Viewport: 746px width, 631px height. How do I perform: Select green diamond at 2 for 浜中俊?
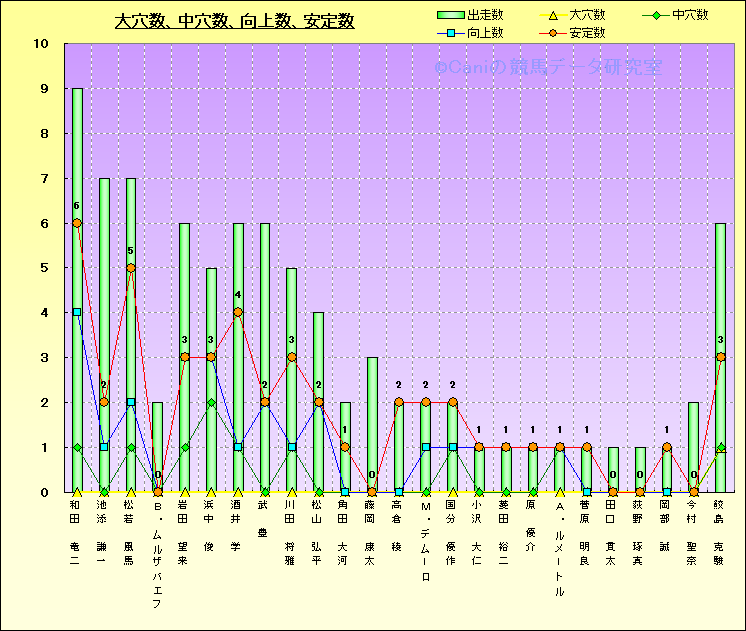pos(211,402)
